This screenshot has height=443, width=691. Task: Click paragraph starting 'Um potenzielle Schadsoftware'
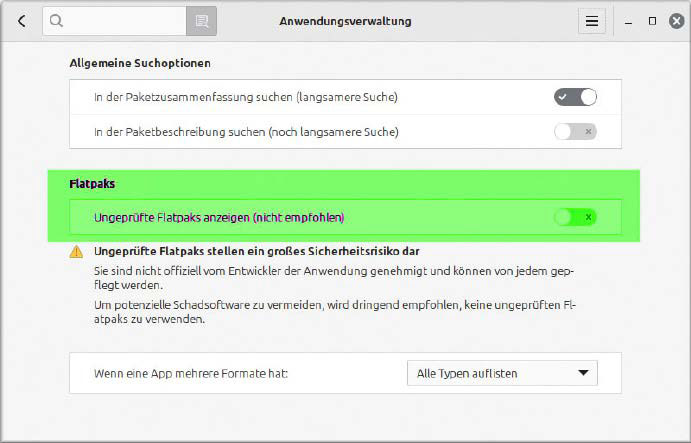[335, 312]
